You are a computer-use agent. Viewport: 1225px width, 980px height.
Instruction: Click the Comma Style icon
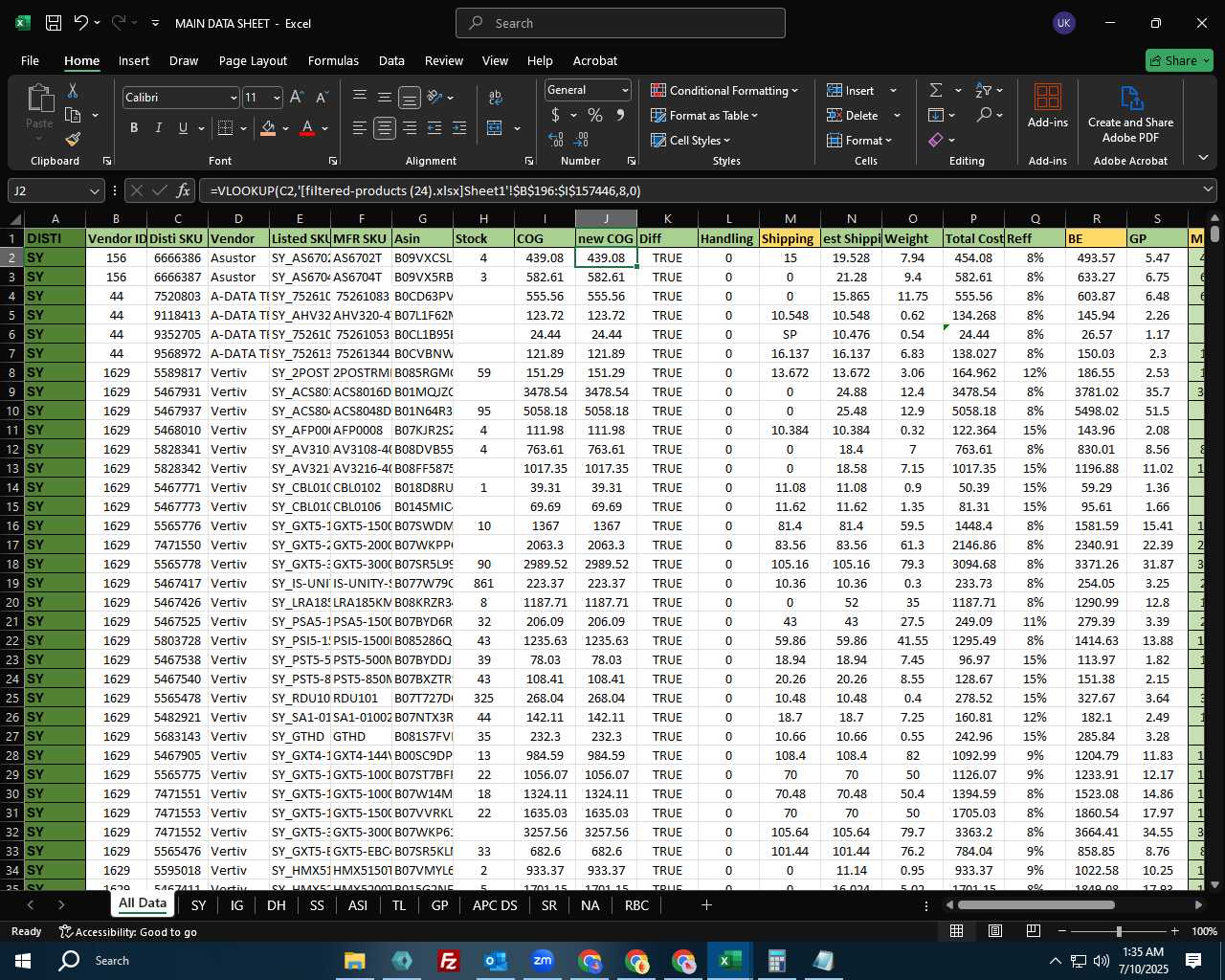coord(620,115)
